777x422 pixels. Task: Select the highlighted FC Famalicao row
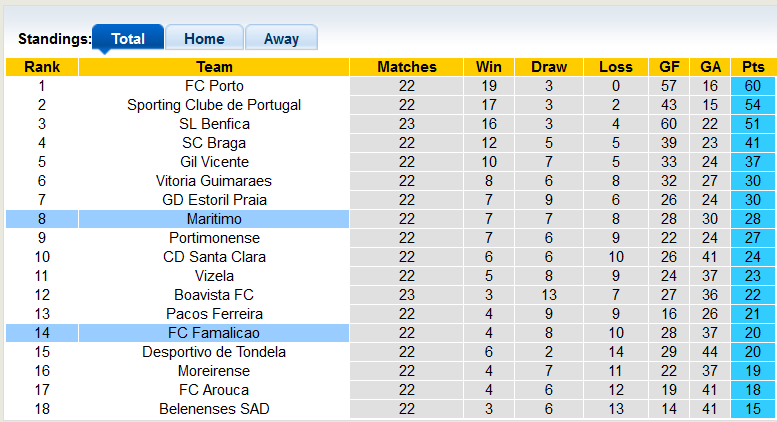pos(214,333)
